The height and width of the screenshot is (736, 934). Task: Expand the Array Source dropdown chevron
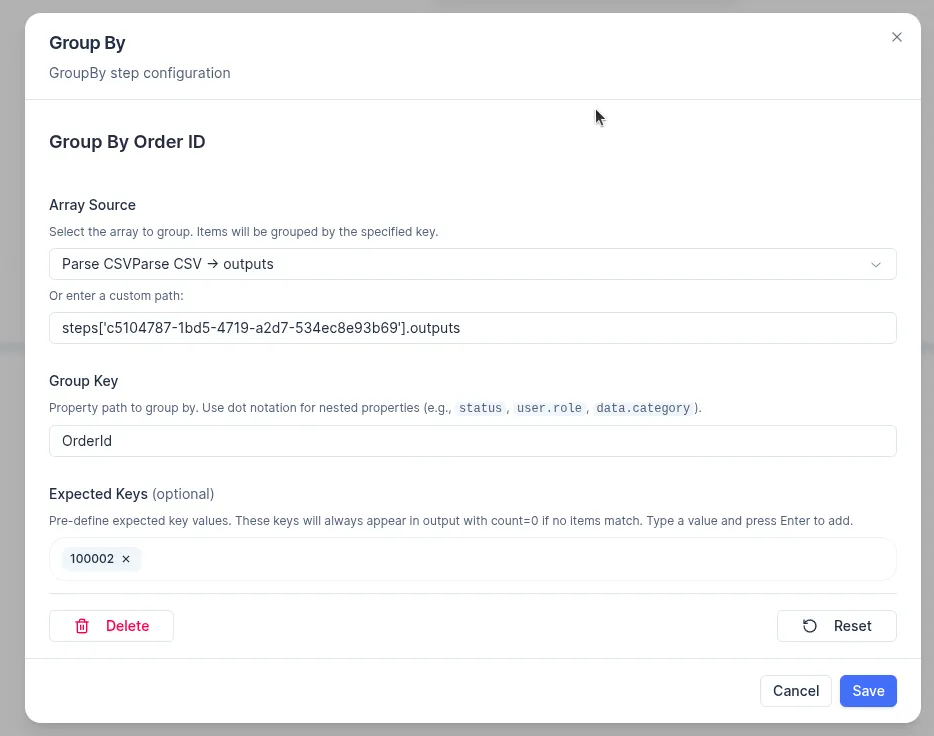[x=876, y=264]
